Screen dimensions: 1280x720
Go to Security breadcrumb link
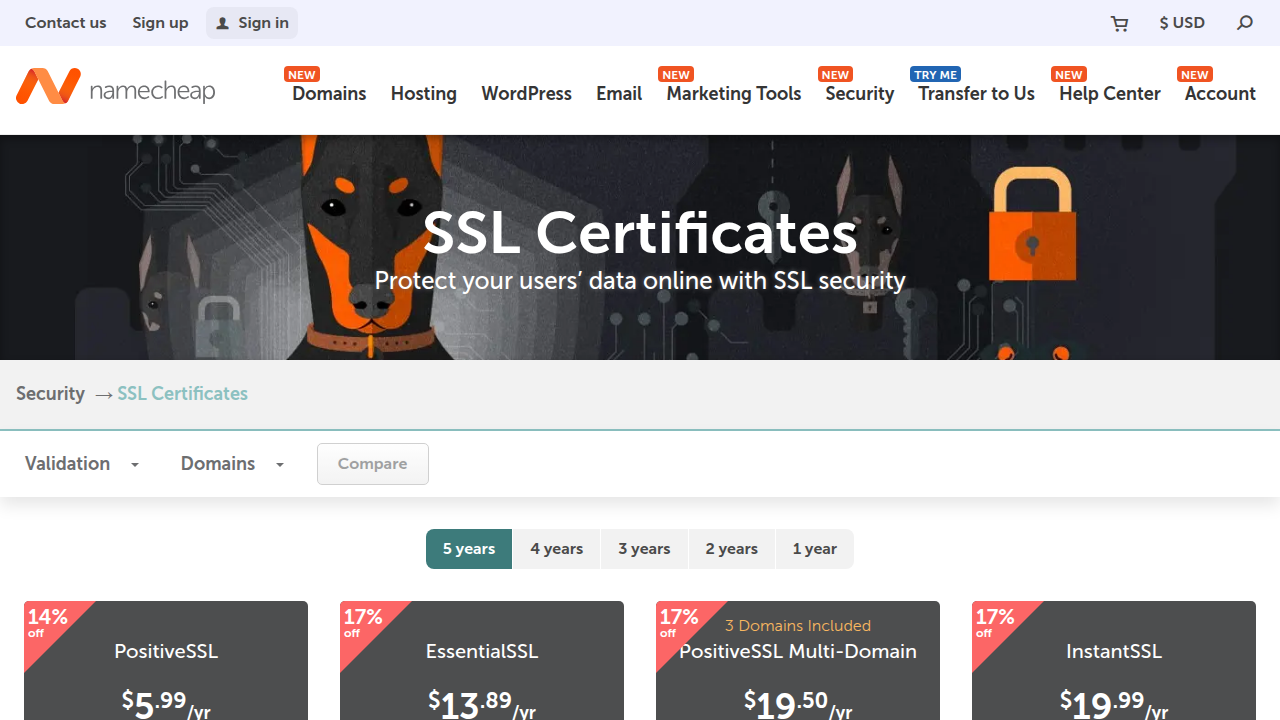50,394
